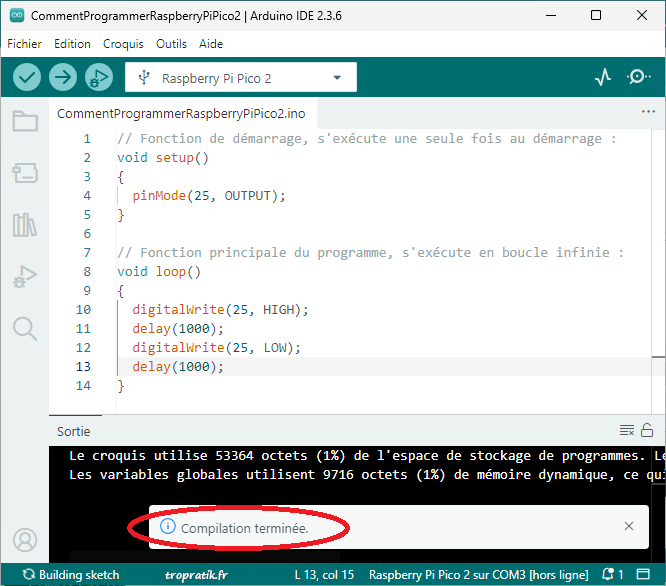
Task: Open the Boards Manager sidebar icon
Action: tap(25, 173)
